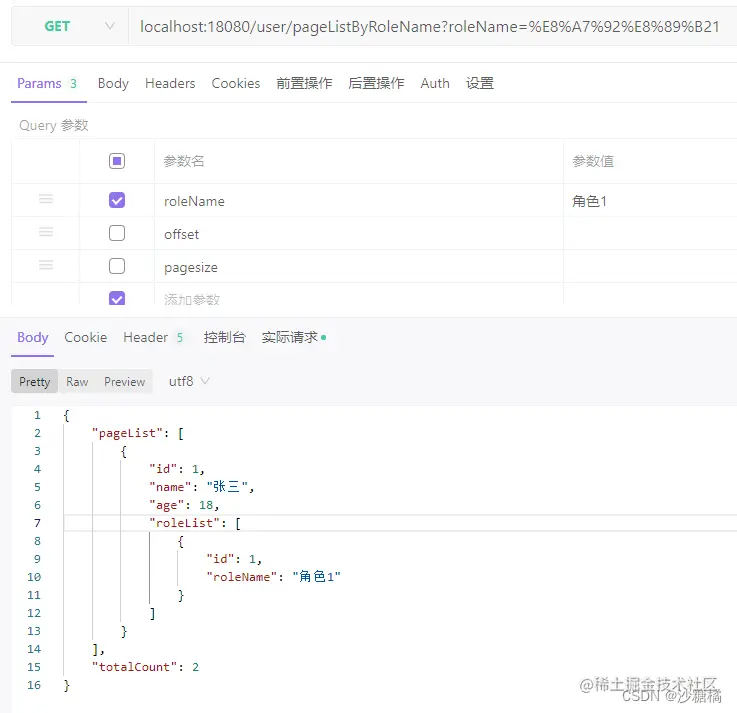Viewport: 737px width, 713px height.
Task: Open the utf8 encoding dropdown
Action: (x=189, y=381)
